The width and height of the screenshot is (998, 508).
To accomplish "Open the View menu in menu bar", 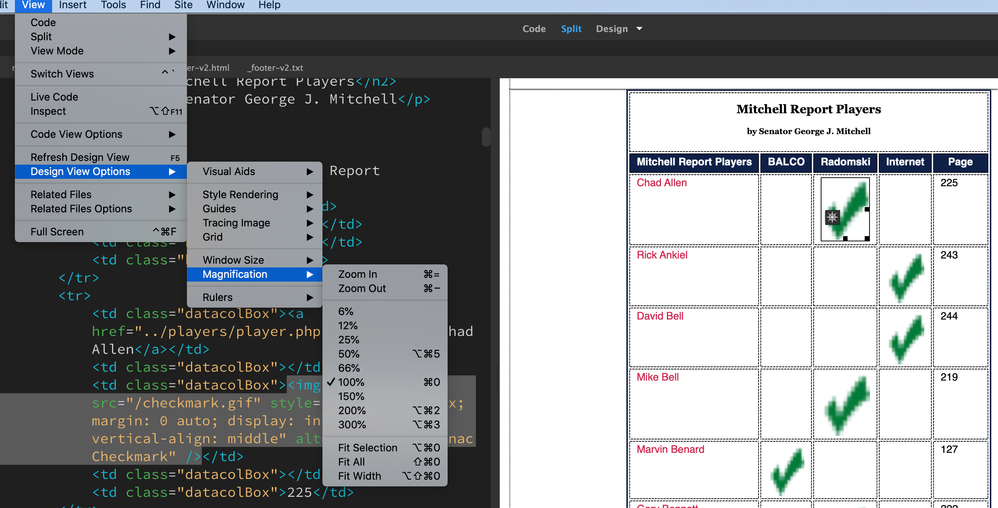I will [33, 5].
